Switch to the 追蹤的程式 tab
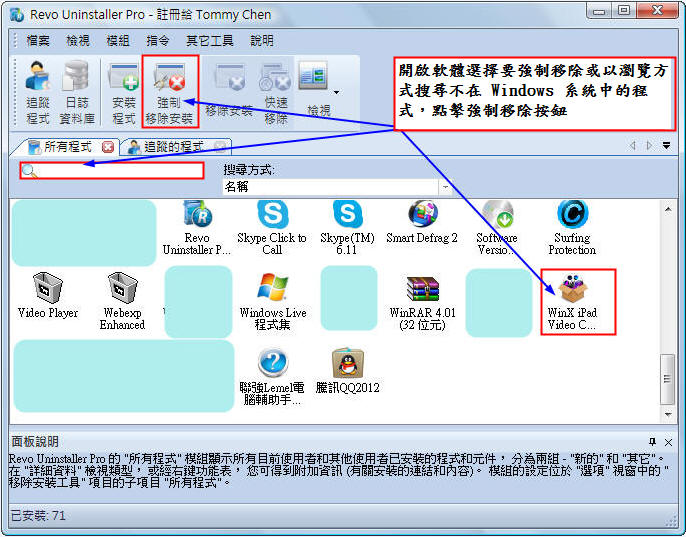Screen dimensions: 686x537 (x=169, y=147)
